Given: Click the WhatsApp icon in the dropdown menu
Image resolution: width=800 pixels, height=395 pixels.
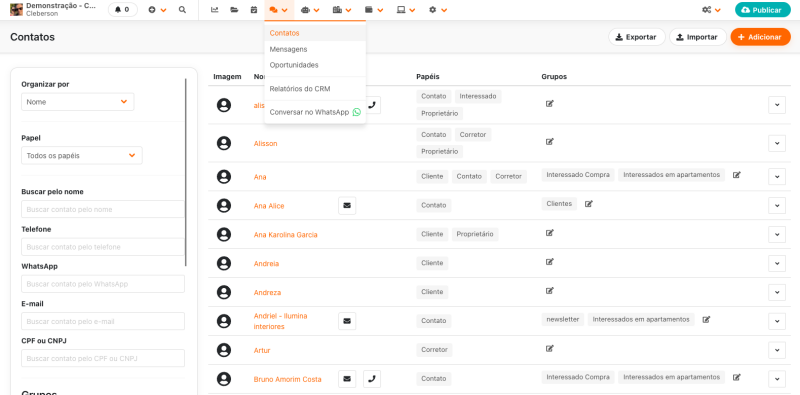Looking at the screenshot, I should pyautogui.click(x=356, y=112).
